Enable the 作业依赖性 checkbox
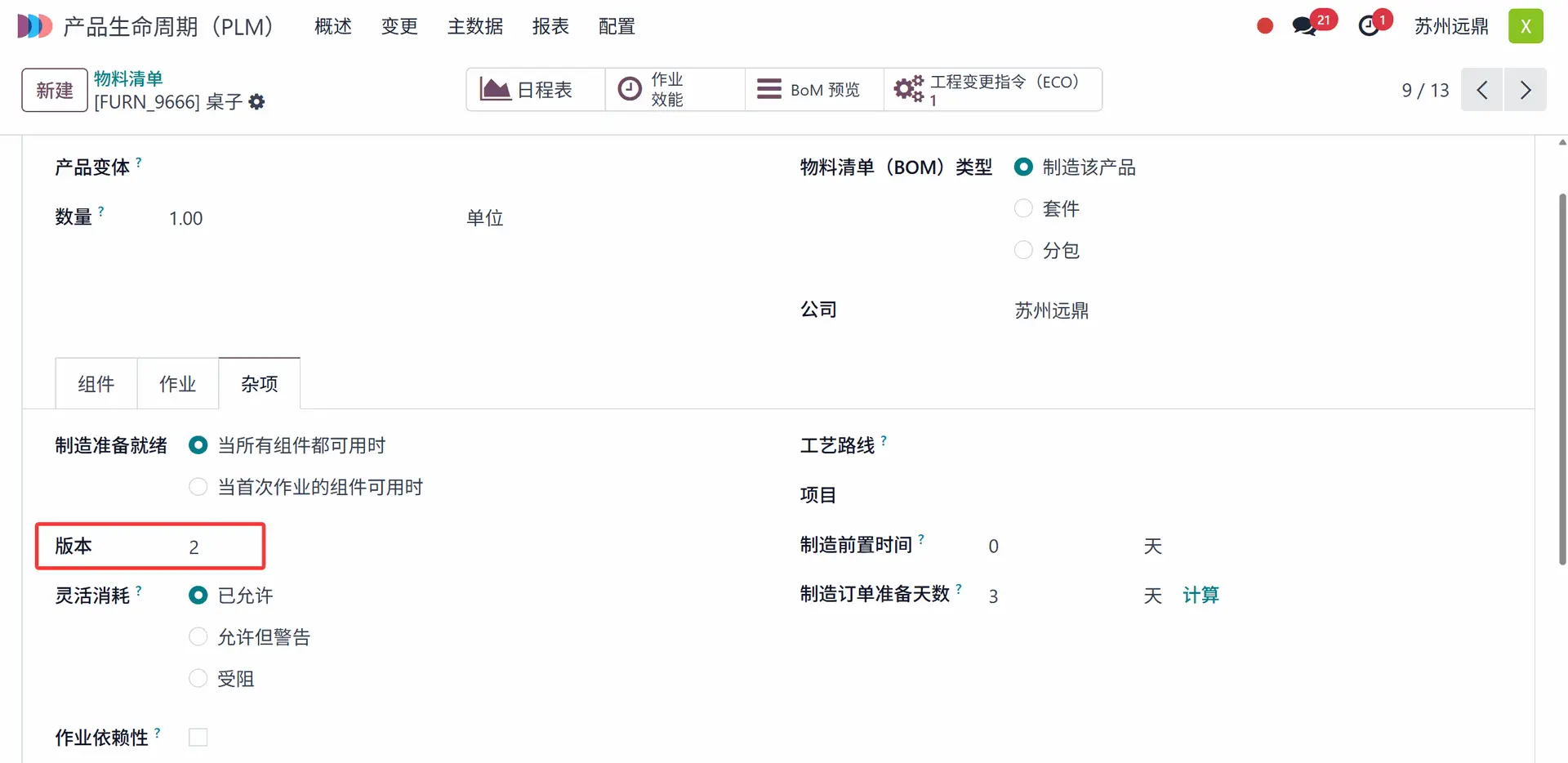Viewport: 1568px width, 763px height. [198, 738]
